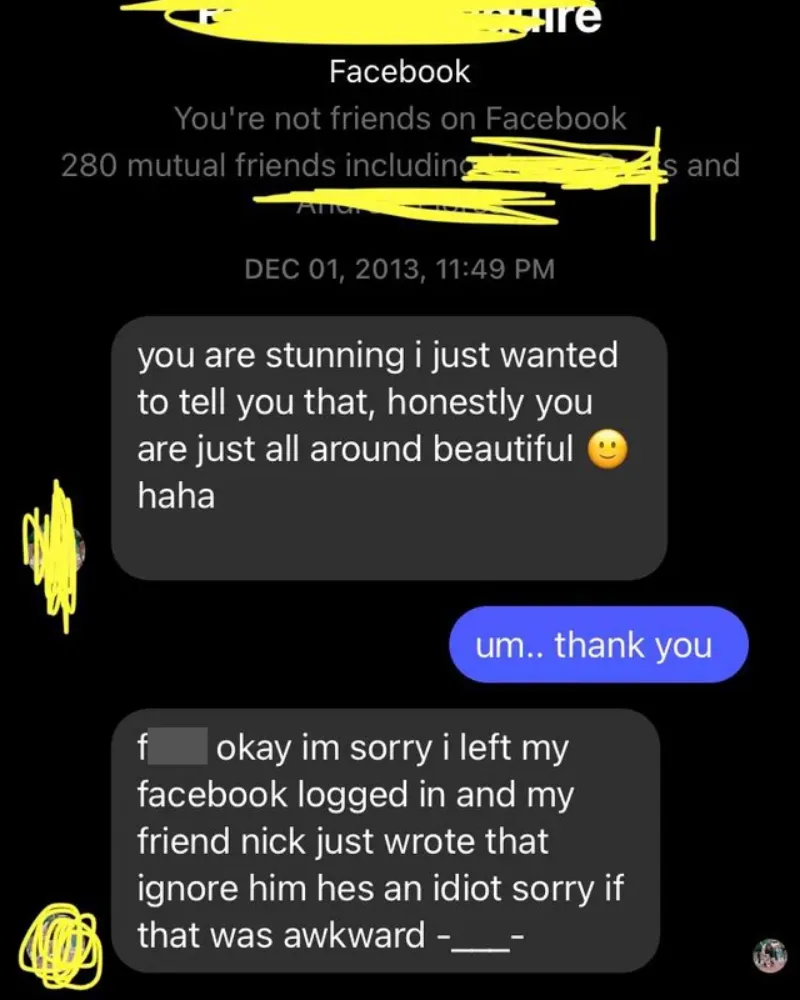Tap the sender avatar beside the 'haha' message
Image resolution: width=800 pixels, height=1000 pixels.
click(x=54, y=550)
